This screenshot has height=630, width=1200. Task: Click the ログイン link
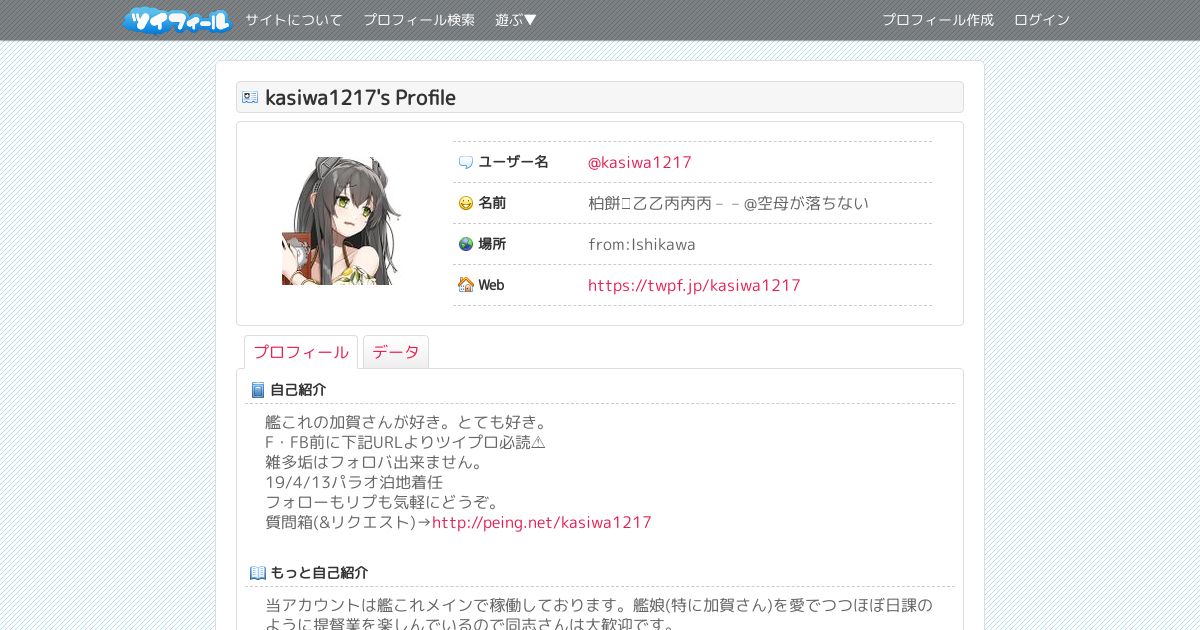(1042, 20)
